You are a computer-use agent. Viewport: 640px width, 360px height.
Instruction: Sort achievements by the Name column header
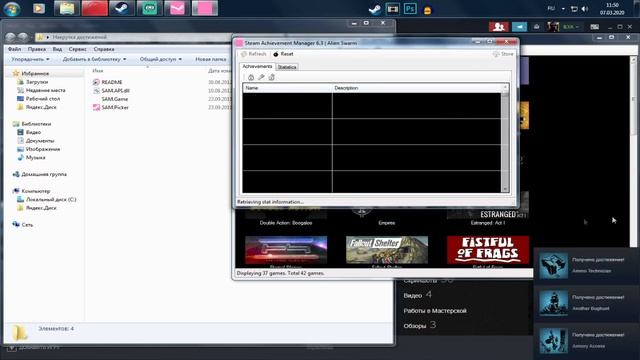click(287, 88)
